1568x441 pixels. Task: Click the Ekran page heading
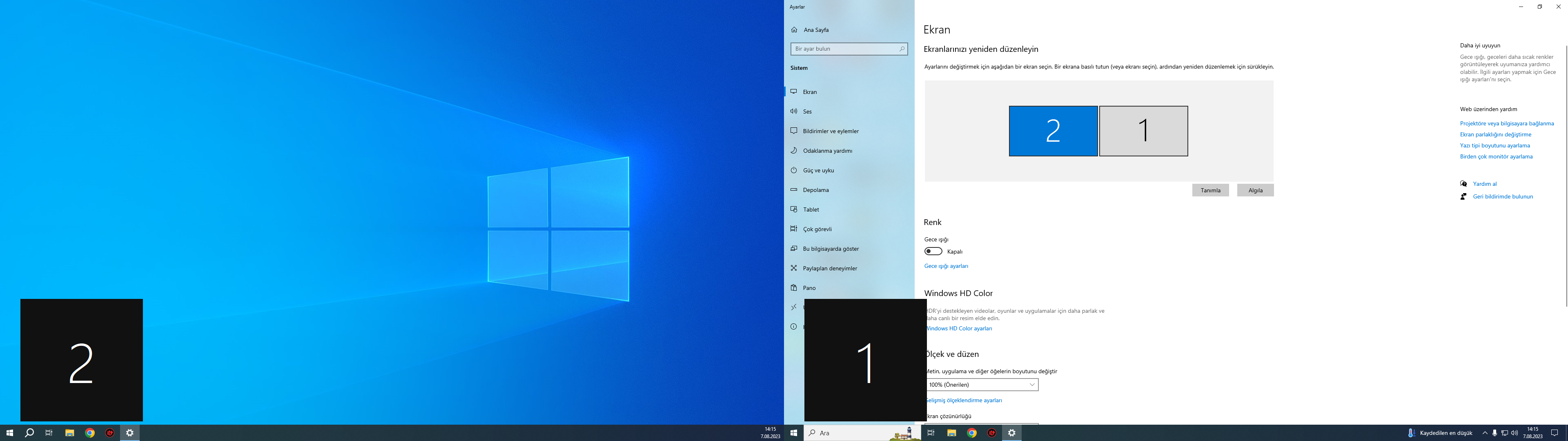(937, 30)
